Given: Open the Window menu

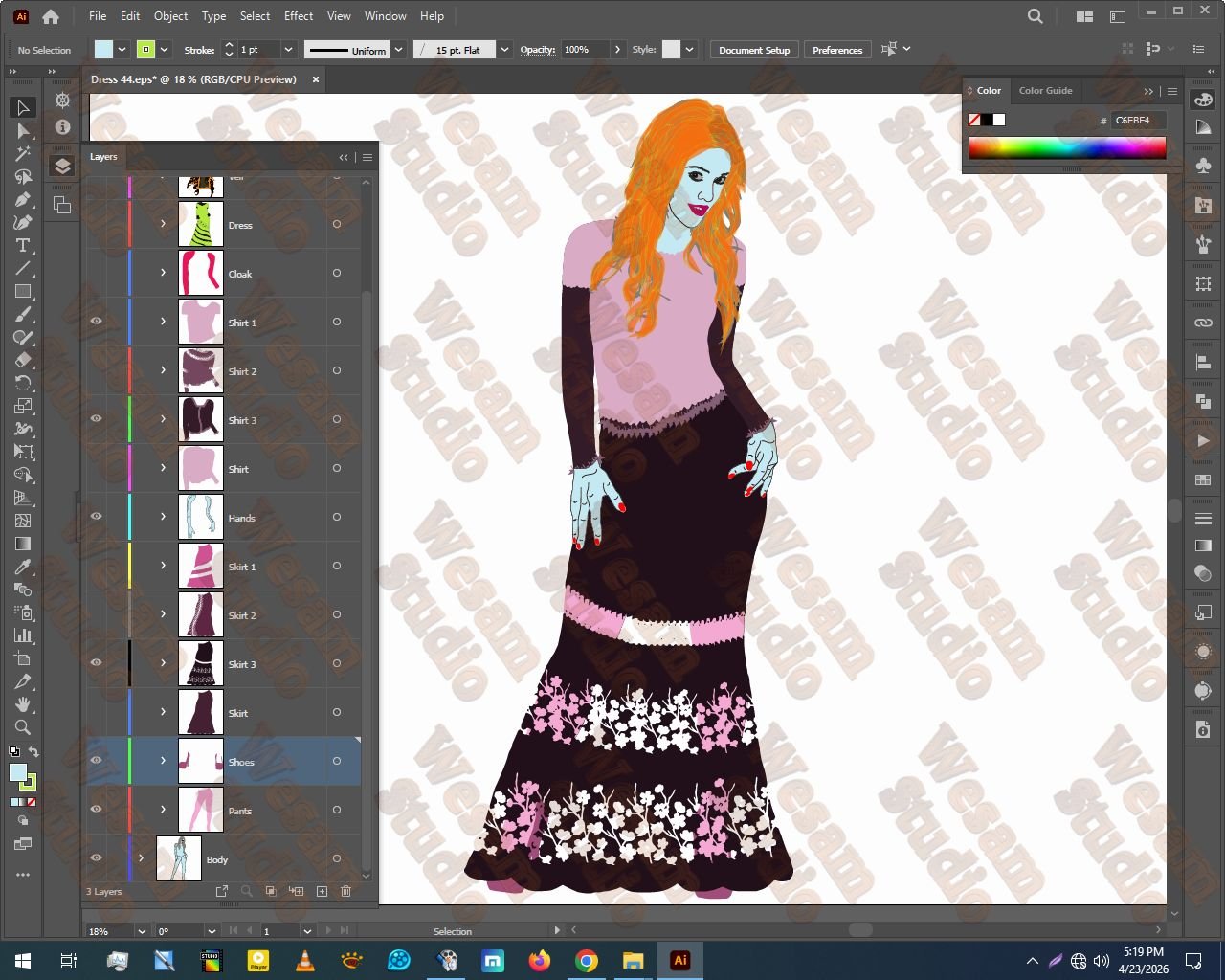Looking at the screenshot, I should [386, 16].
